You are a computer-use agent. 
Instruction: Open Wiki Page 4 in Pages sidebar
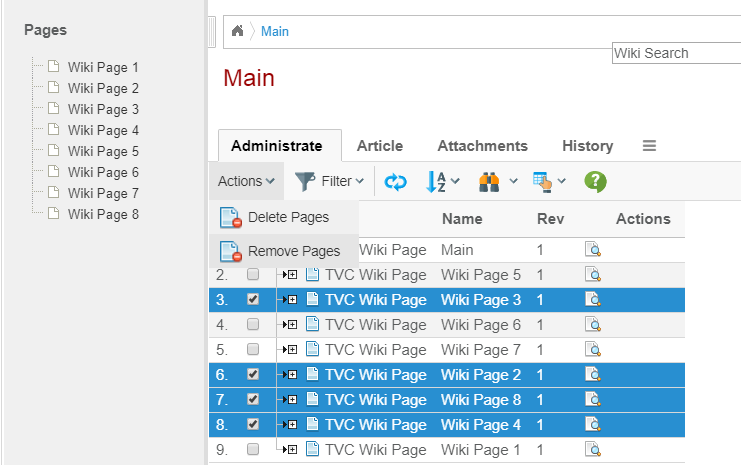point(103,130)
